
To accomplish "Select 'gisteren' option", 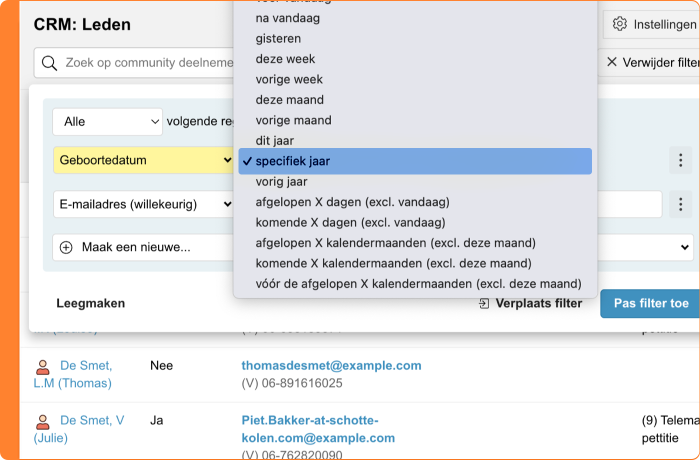I will pos(278,38).
